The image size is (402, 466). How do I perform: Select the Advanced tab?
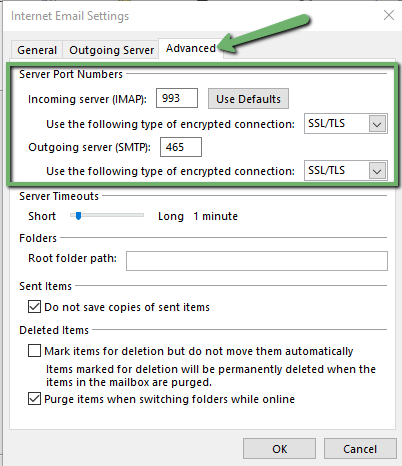[x=191, y=49]
